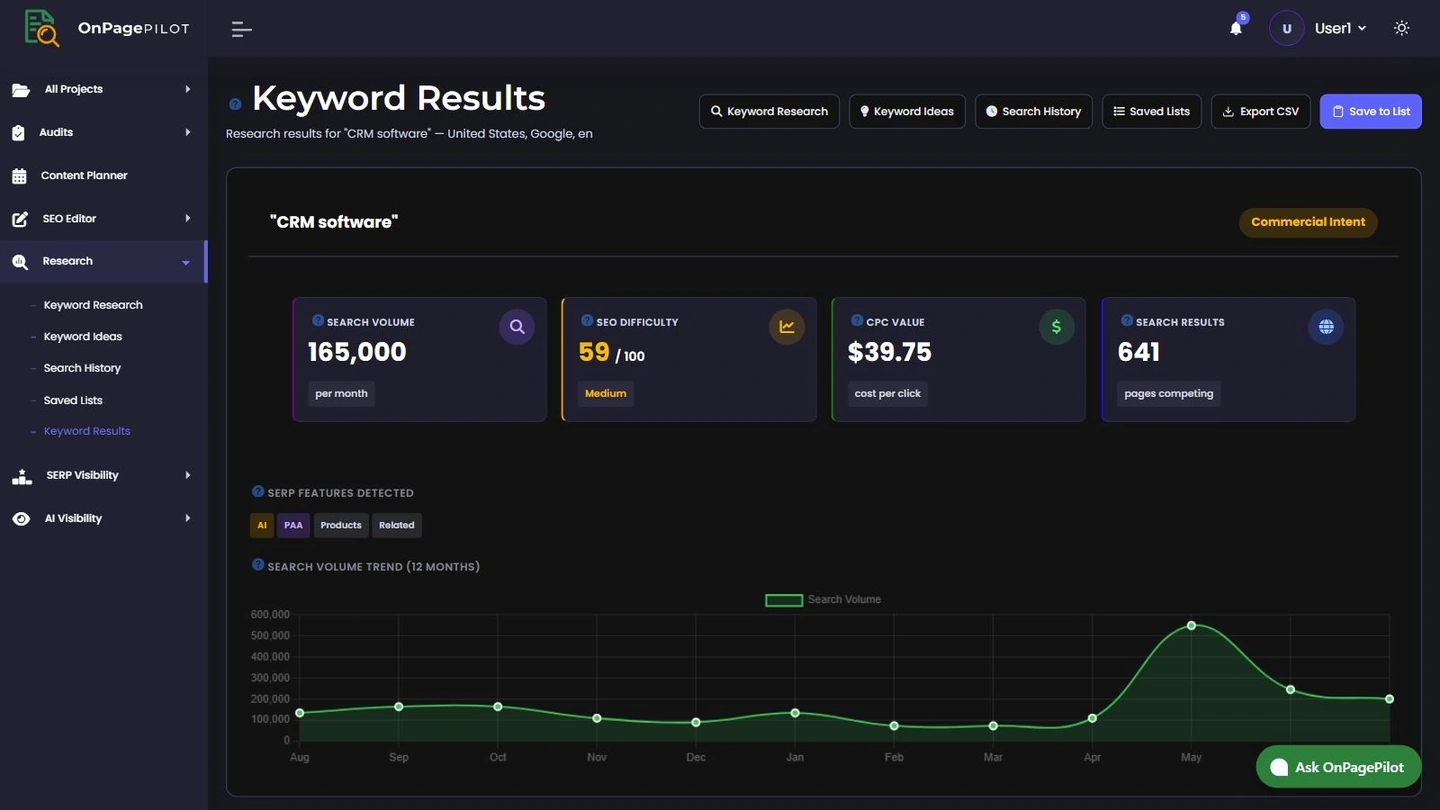Click the chart icon in SEO Difficulty card
Viewport: 1440px width, 810px height.
pos(787,327)
